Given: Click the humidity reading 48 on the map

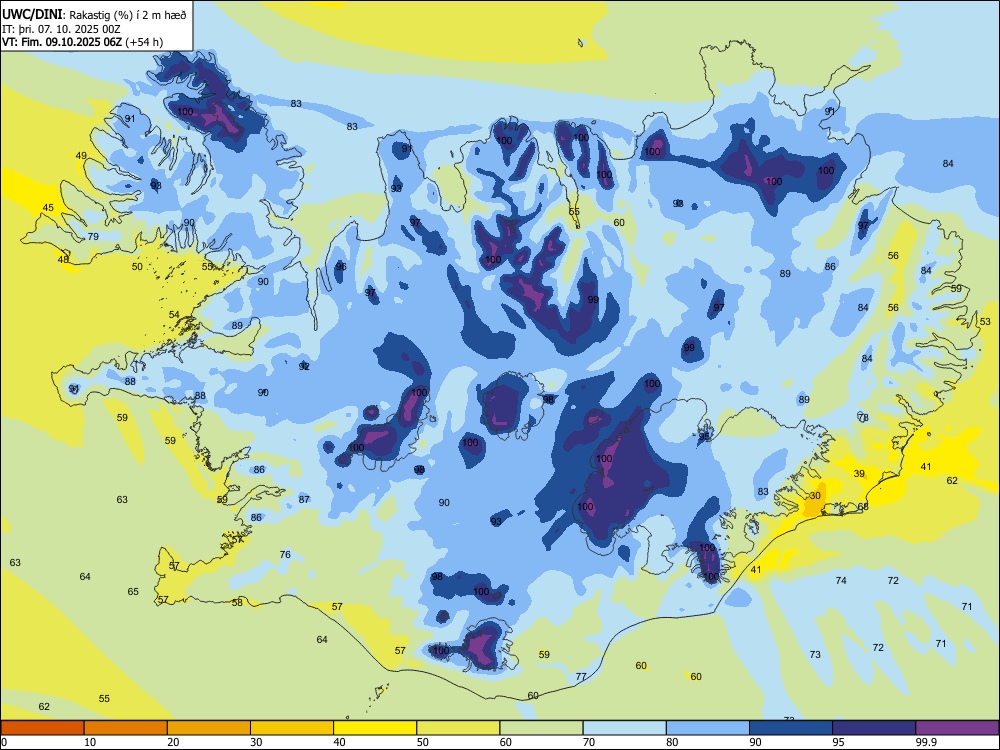Looking at the screenshot, I should click(x=63, y=260).
